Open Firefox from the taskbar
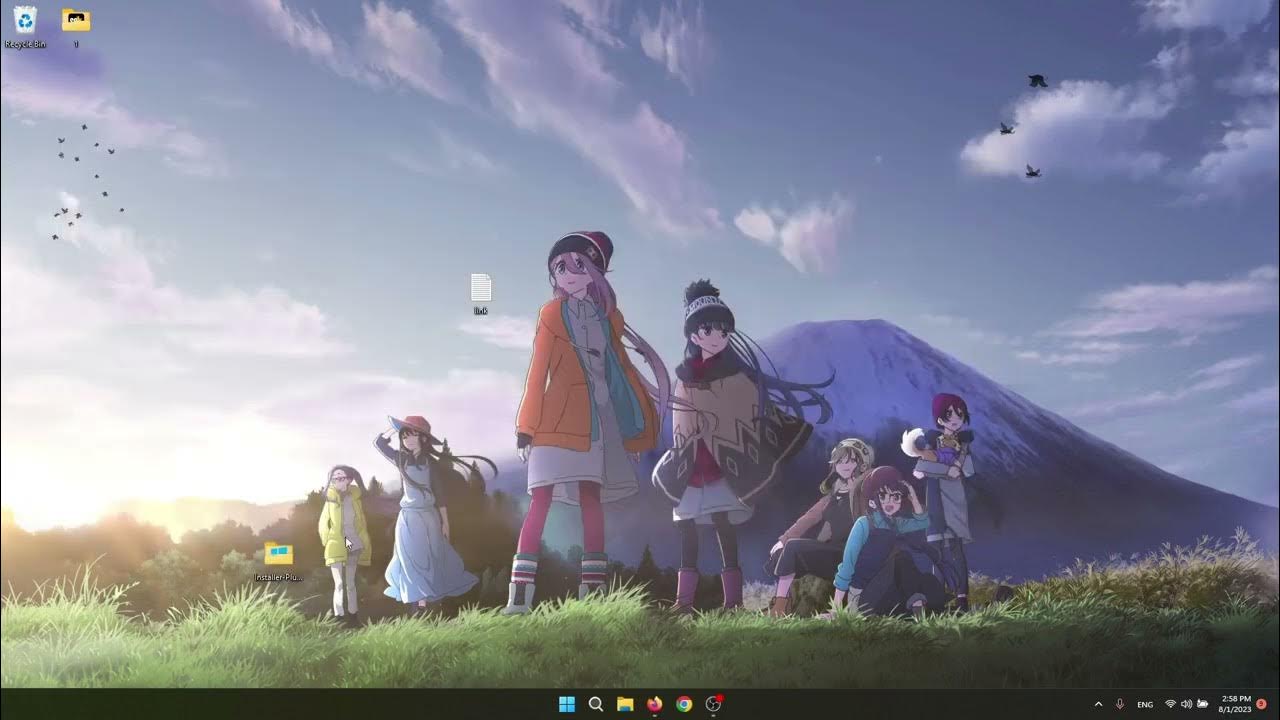This screenshot has height=720, width=1280. click(x=655, y=704)
